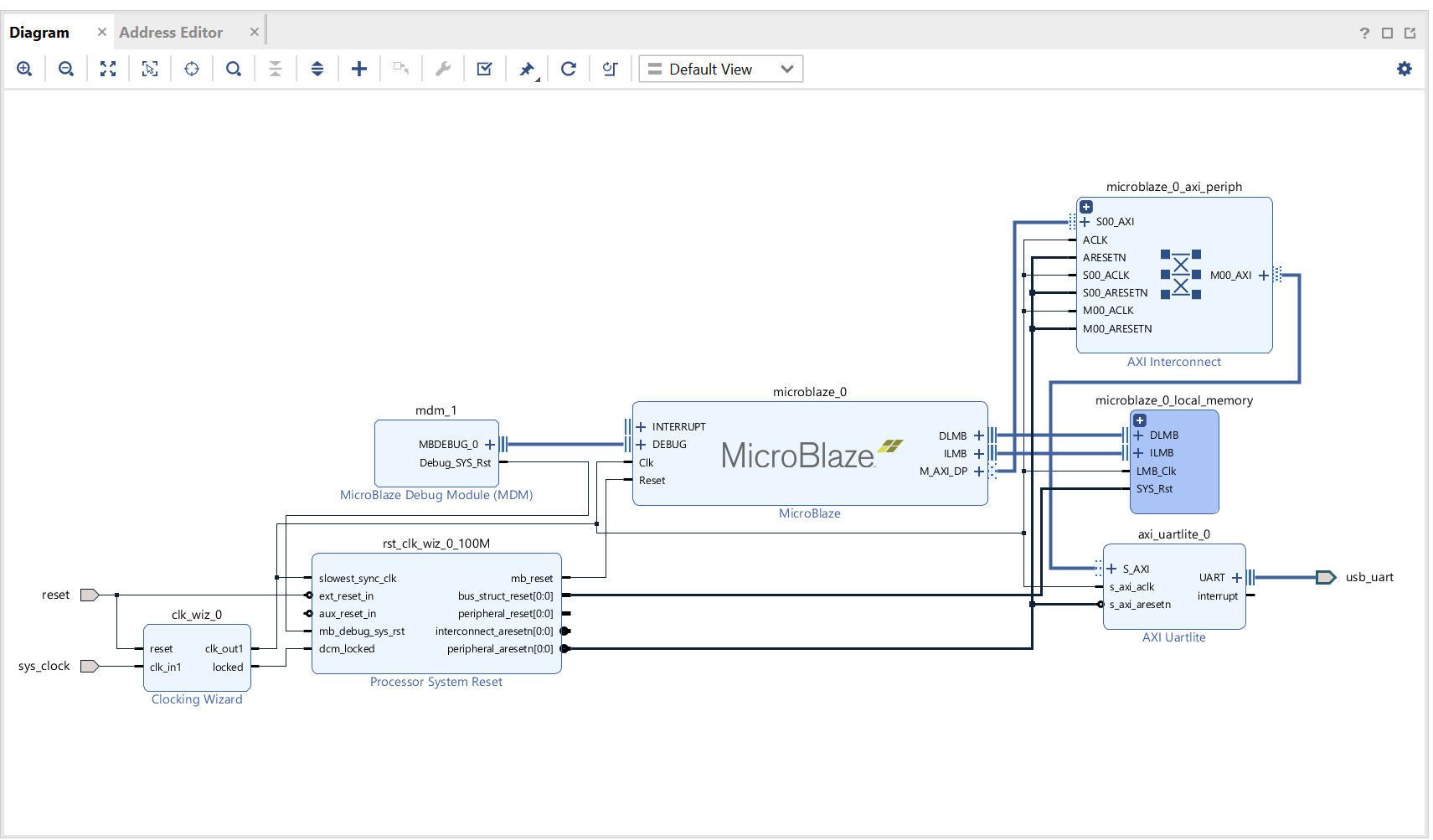Fit the diagram with Zoom Fit icon
Image resolution: width=1433 pixels, height=840 pixels.
[108, 69]
